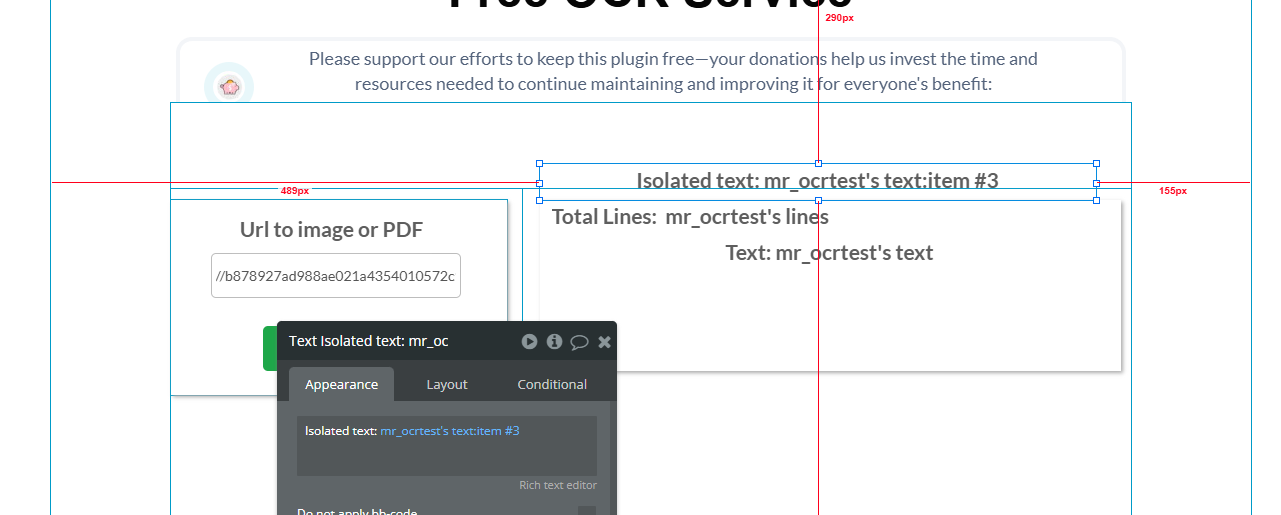The height and width of the screenshot is (515, 1281).
Task: Close the Text property editor panel
Action: point(604,342)
